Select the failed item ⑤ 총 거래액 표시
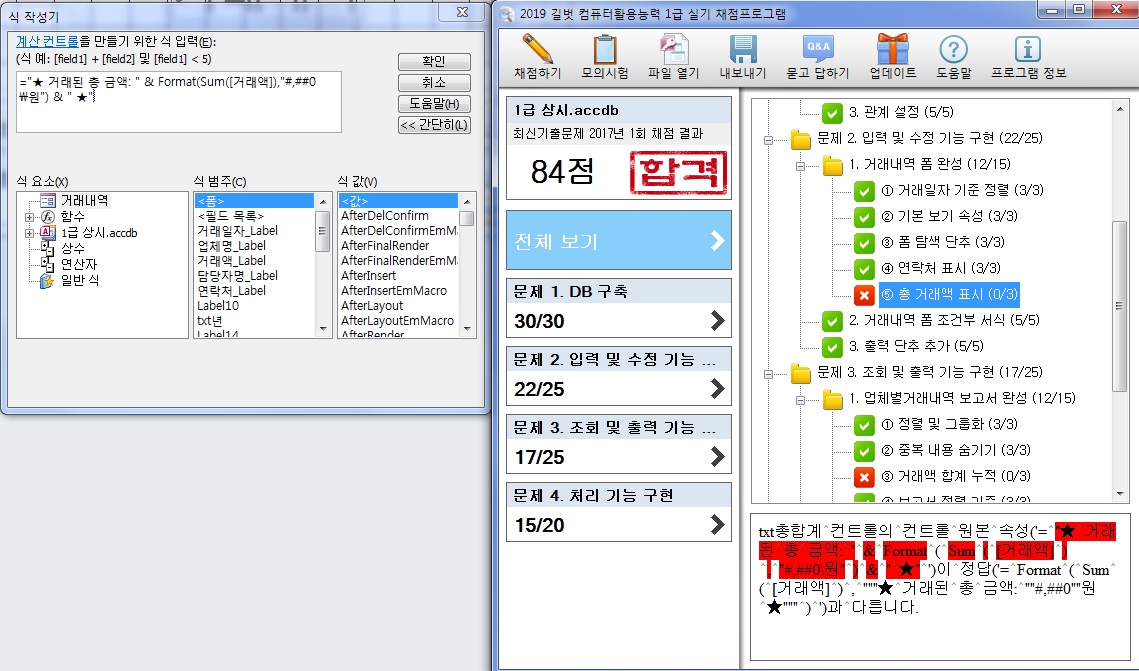This screenshot has width=1139, height=671. pyautogui.click(x=948, y=294)
